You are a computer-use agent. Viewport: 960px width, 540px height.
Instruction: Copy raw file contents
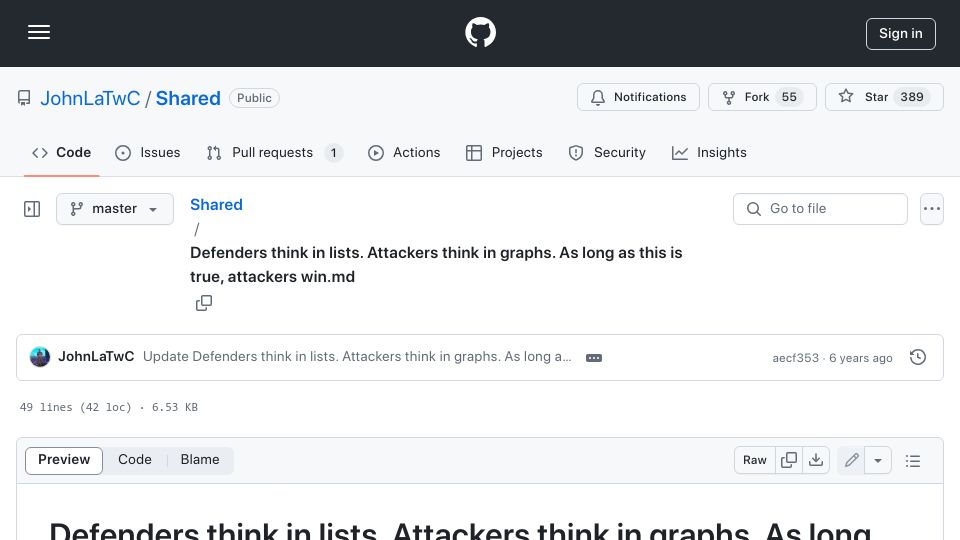789,460
